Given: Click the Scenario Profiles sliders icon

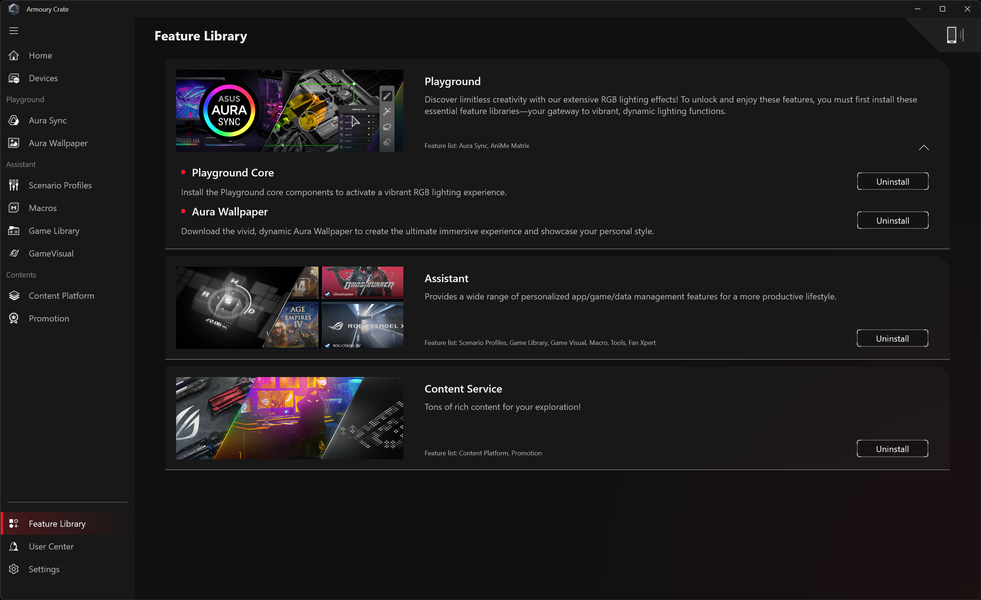Looking at the screenshot, I should point(14,185).
